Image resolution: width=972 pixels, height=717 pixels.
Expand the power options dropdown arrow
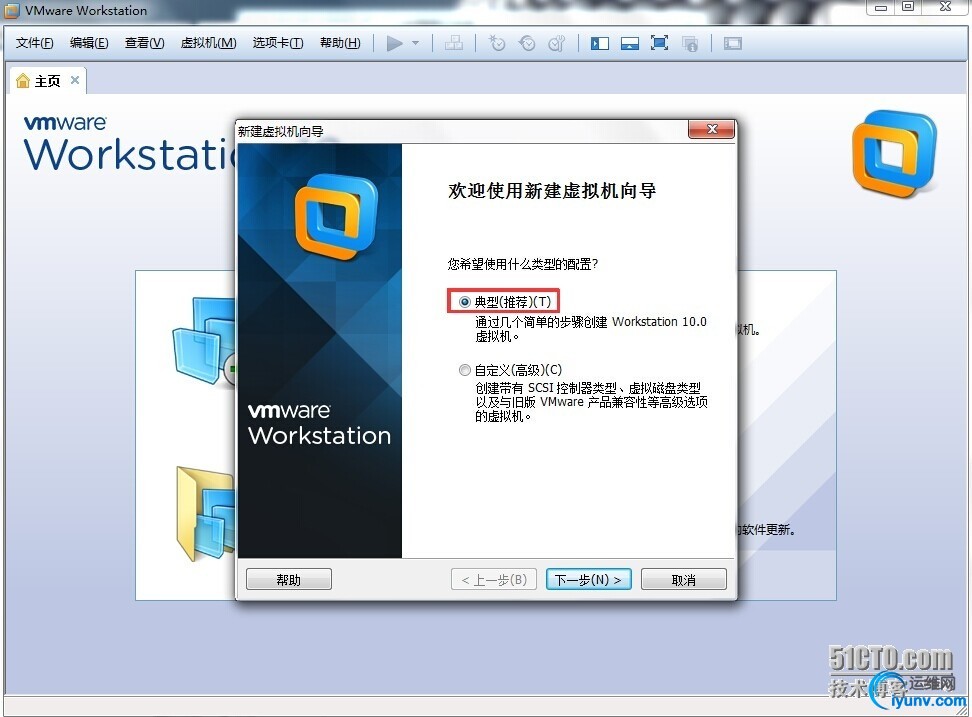[415, 43]
